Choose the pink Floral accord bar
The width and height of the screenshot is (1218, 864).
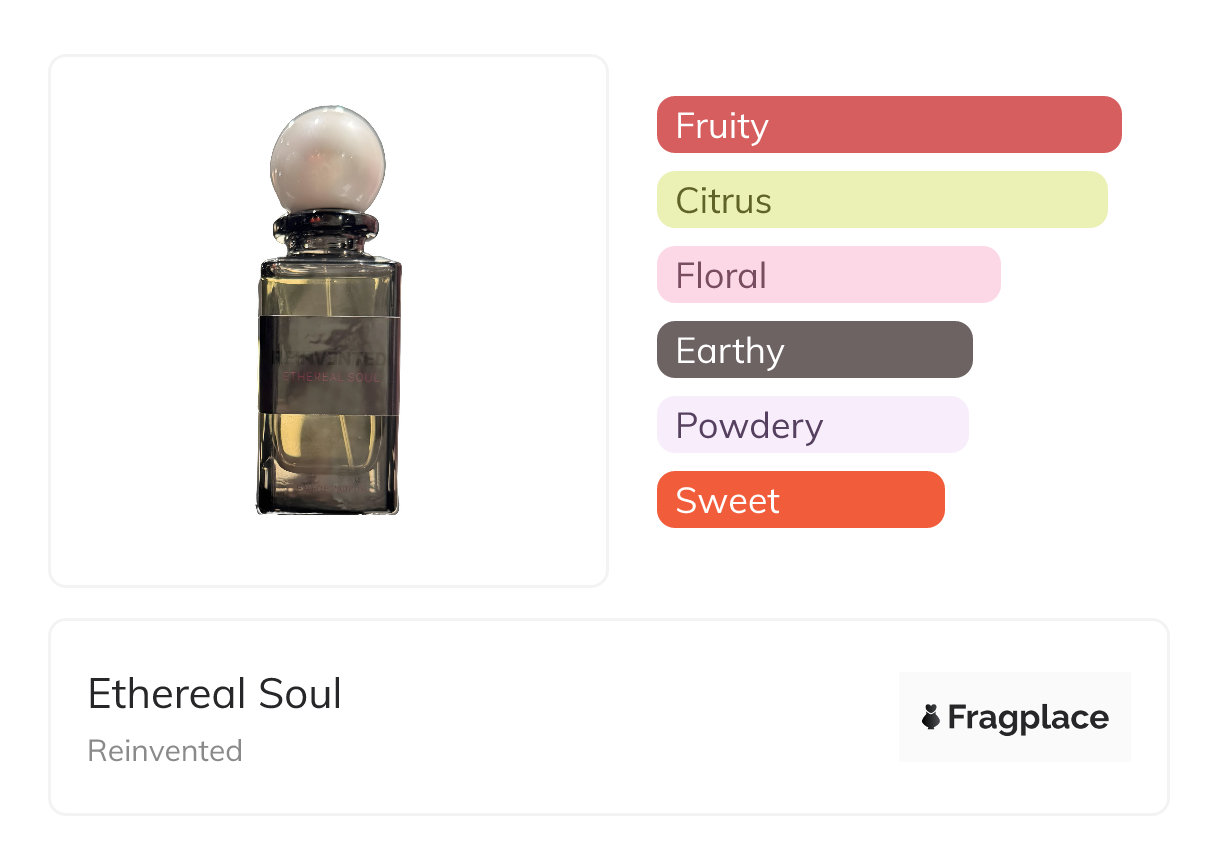(x=828, y=275)
